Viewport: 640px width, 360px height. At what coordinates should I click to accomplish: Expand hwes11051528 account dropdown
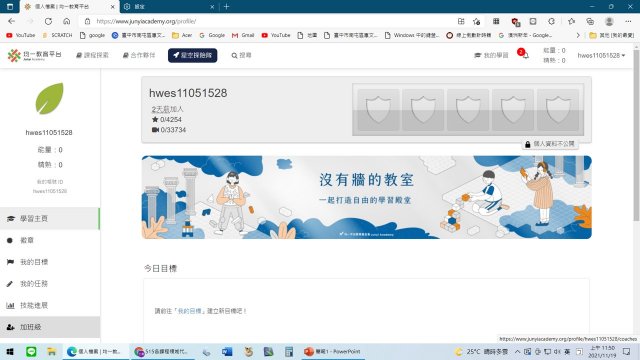(x=601, y=55)
